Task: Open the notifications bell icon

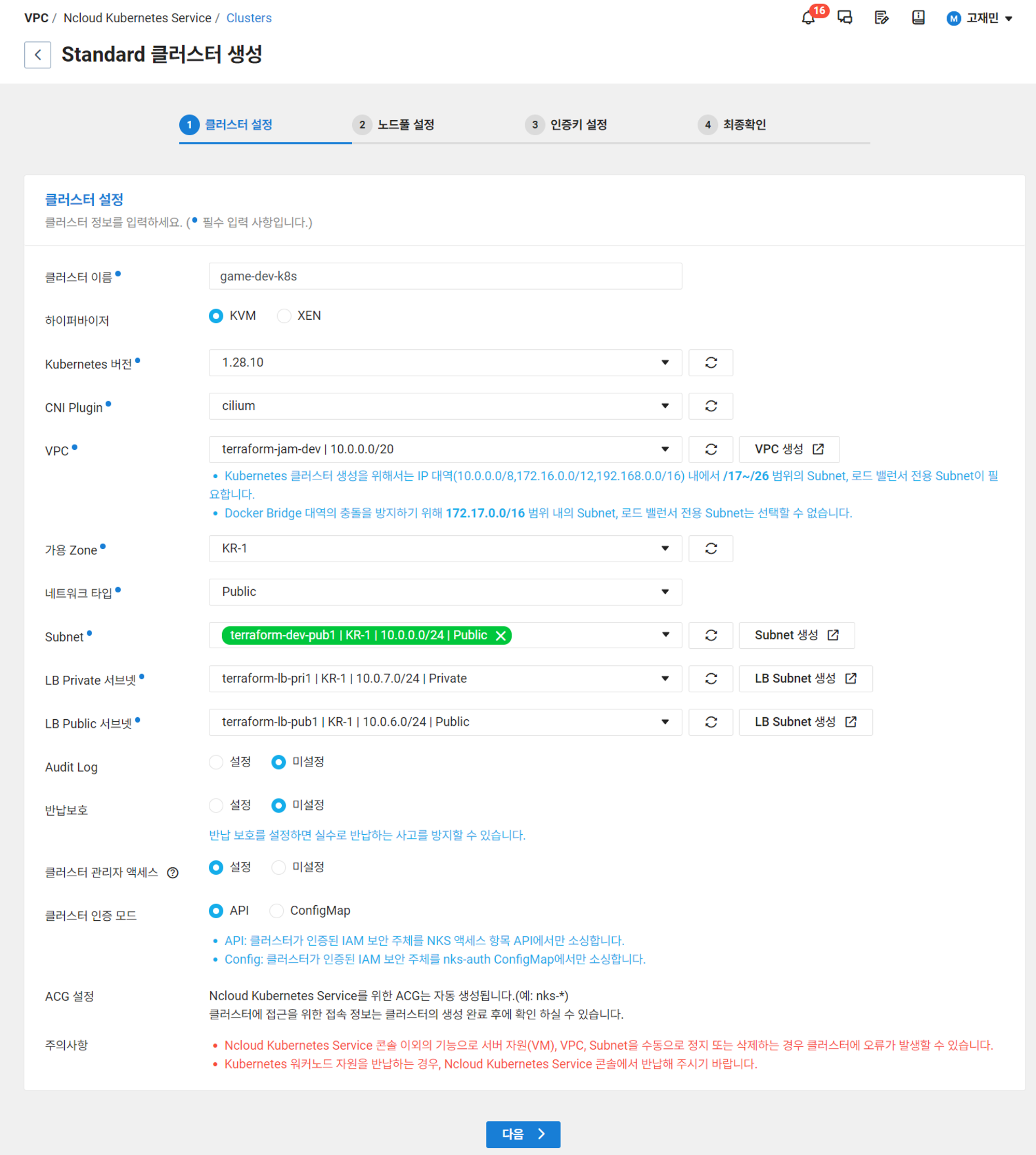Action: click(808, 18)
